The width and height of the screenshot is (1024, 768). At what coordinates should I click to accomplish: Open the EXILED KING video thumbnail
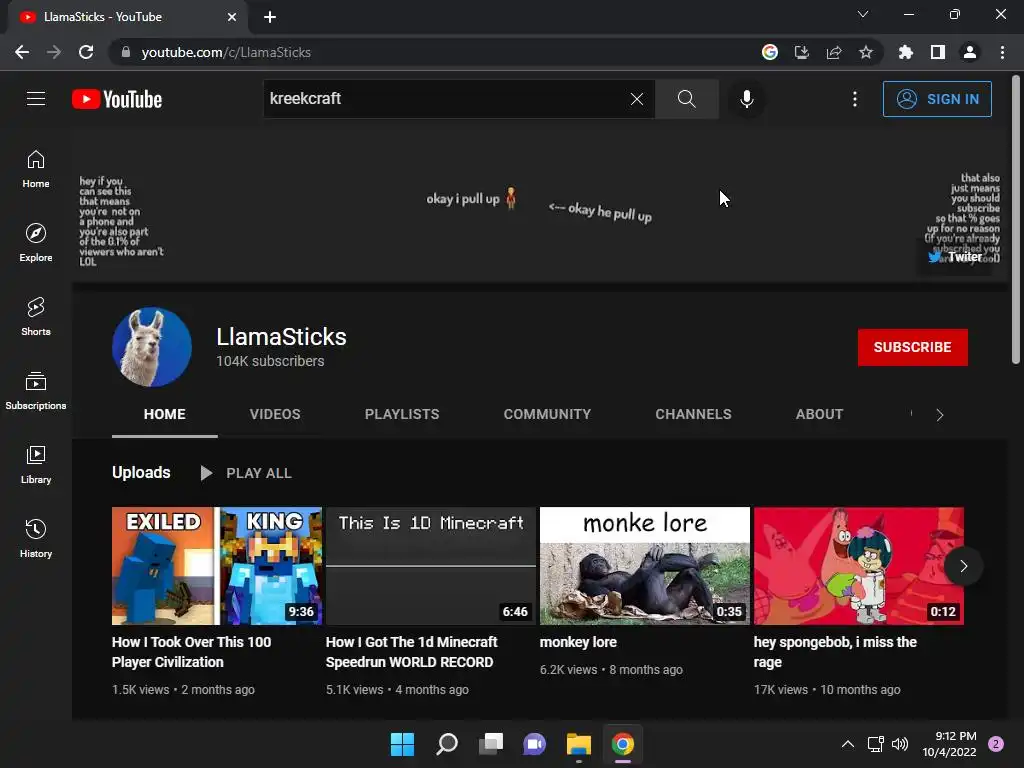click(217, 566)
